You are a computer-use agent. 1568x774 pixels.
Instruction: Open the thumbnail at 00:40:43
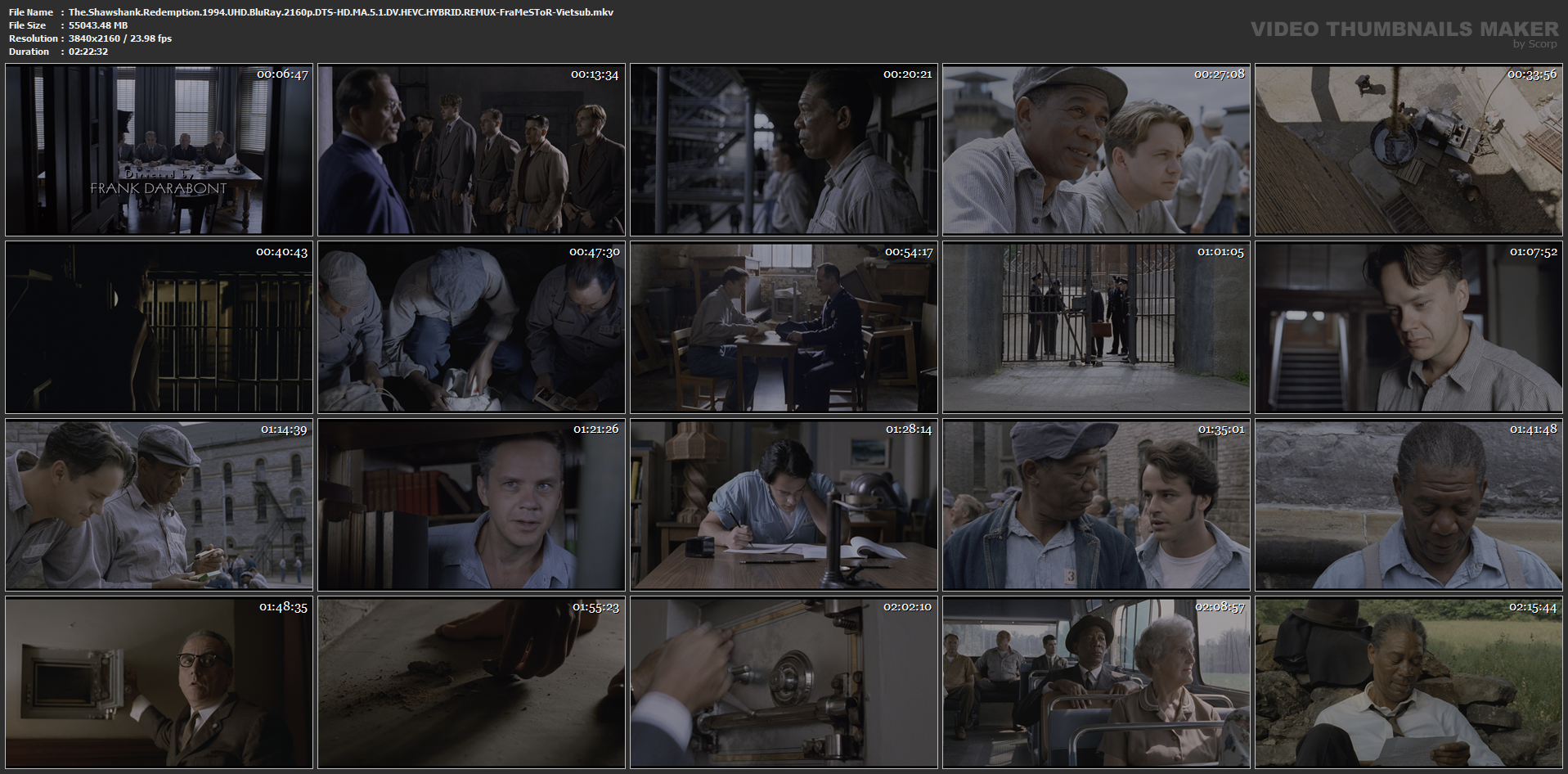[159, 327]
